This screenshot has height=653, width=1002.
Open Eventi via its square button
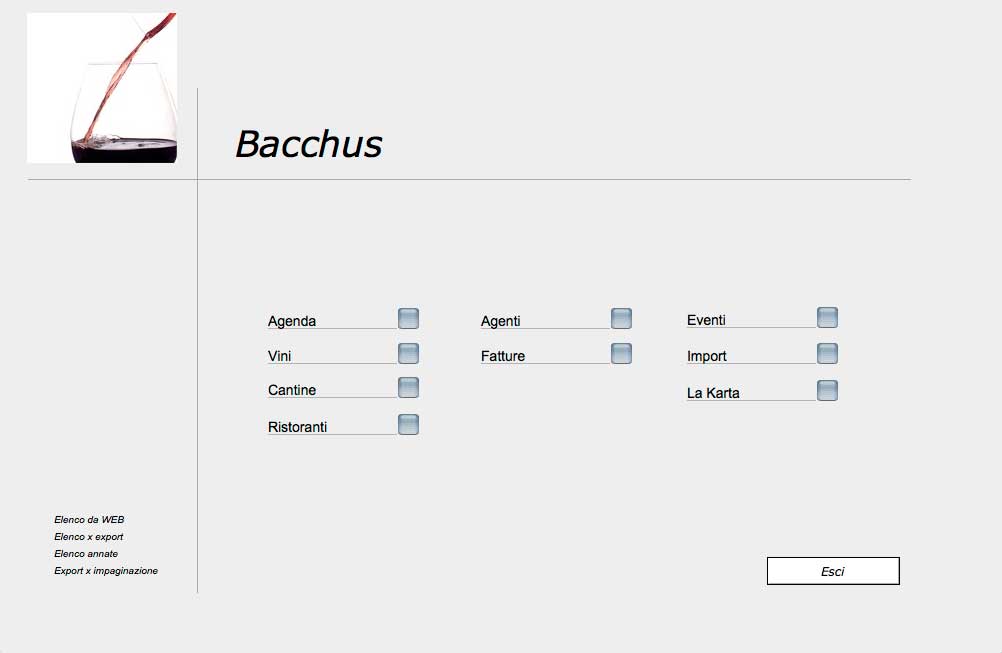pos(827,318)
